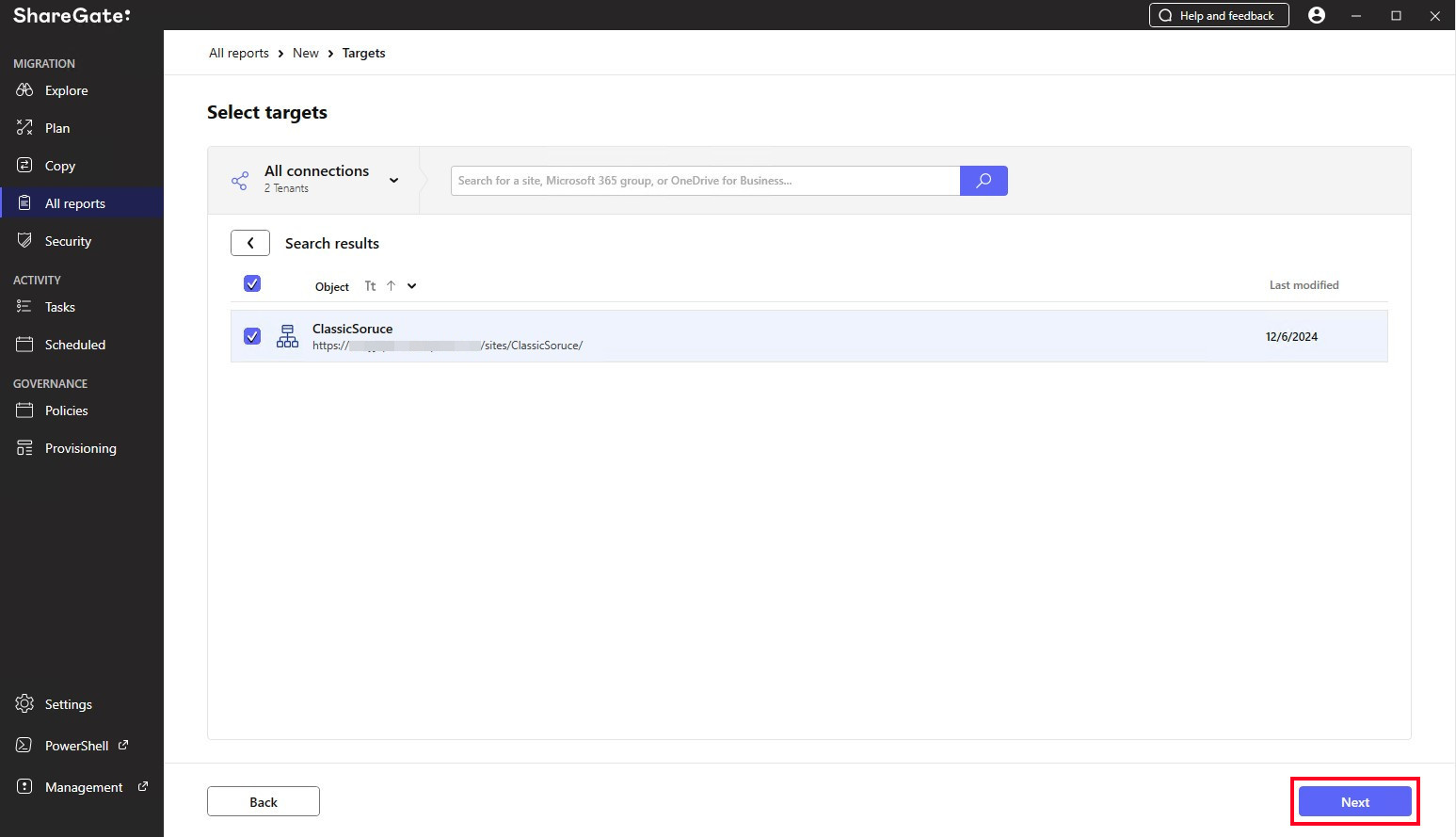The image size is (1456, 837).
Task: Focus the site search input field
Action: point(705,181)
